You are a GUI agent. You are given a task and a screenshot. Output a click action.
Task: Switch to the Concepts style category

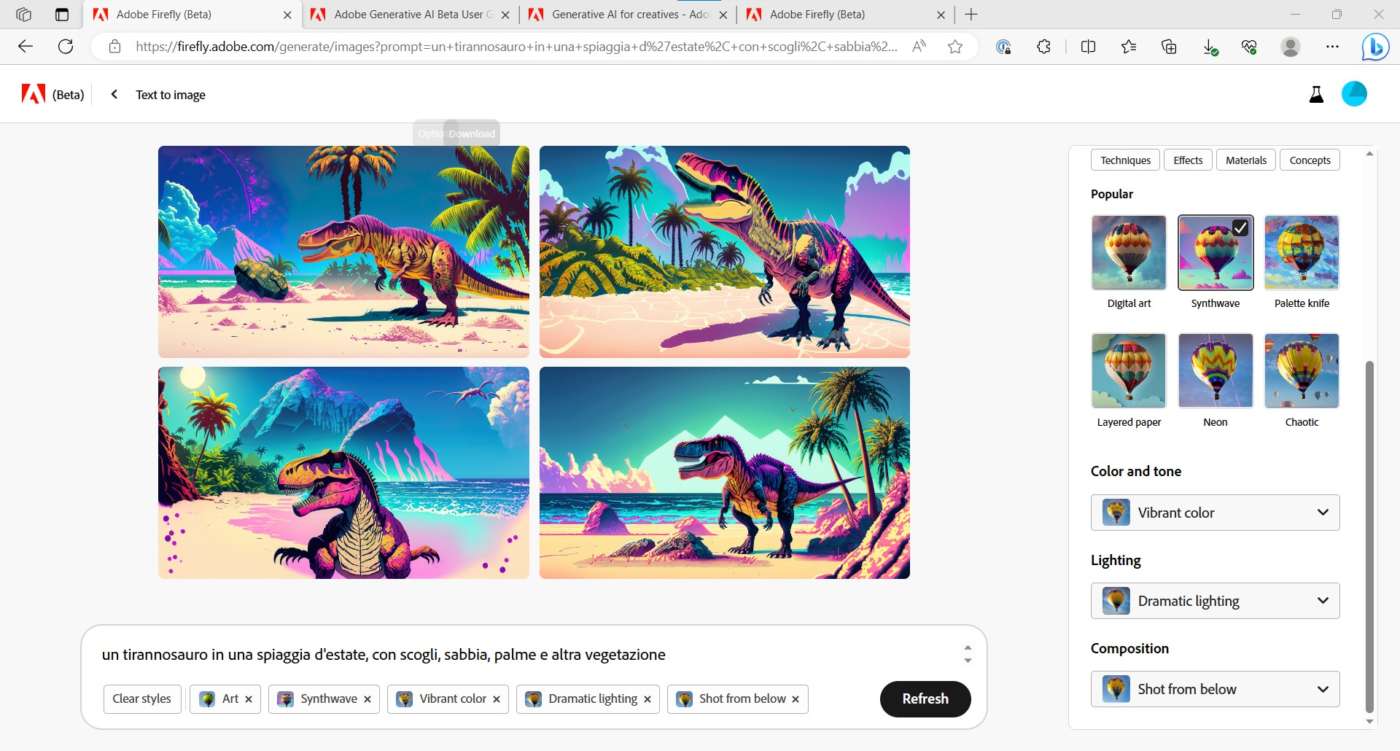coord(1310,160)
